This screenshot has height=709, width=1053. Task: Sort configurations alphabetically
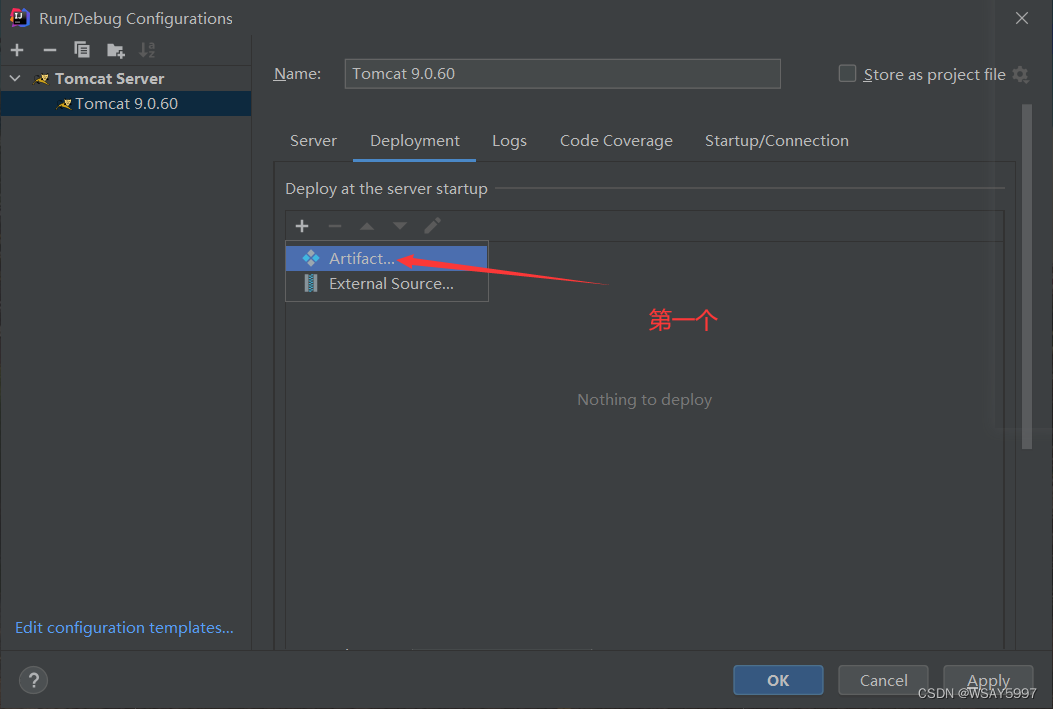click(x=147, y=50)
